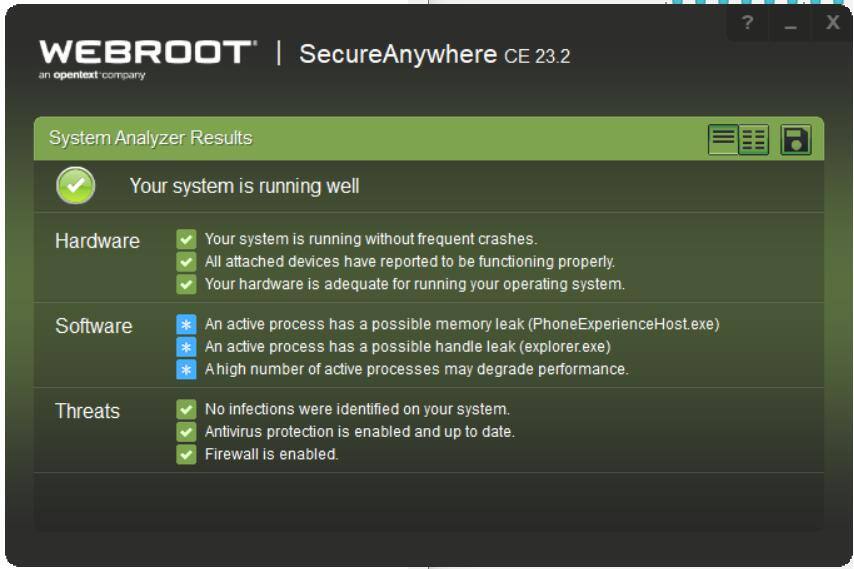Save the System Analyzer results
The height and width of the screenshot is (569, 854).
coord(796,140)
